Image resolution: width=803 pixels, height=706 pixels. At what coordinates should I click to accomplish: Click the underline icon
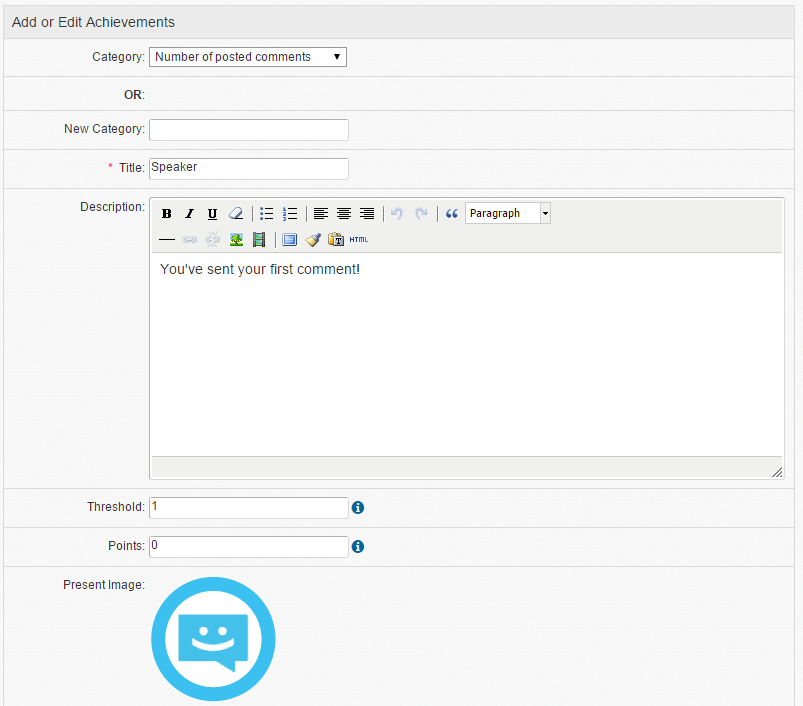point(212,214)
